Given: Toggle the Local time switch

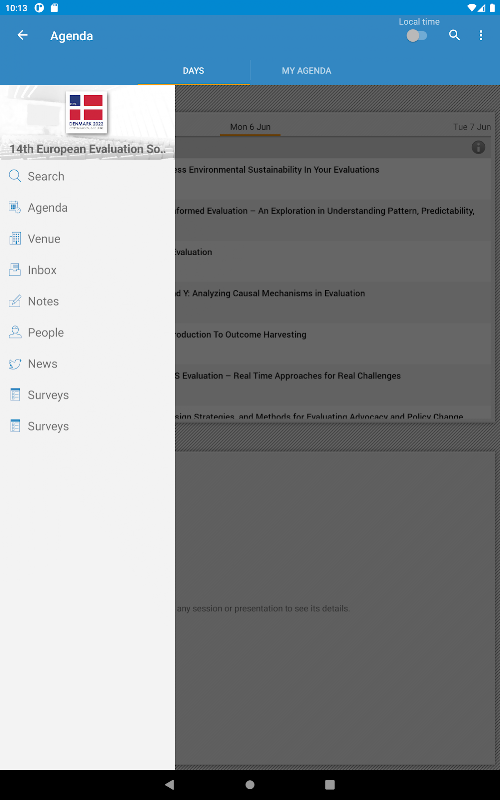Looking at the screenshot, I should tap(417, 36).
